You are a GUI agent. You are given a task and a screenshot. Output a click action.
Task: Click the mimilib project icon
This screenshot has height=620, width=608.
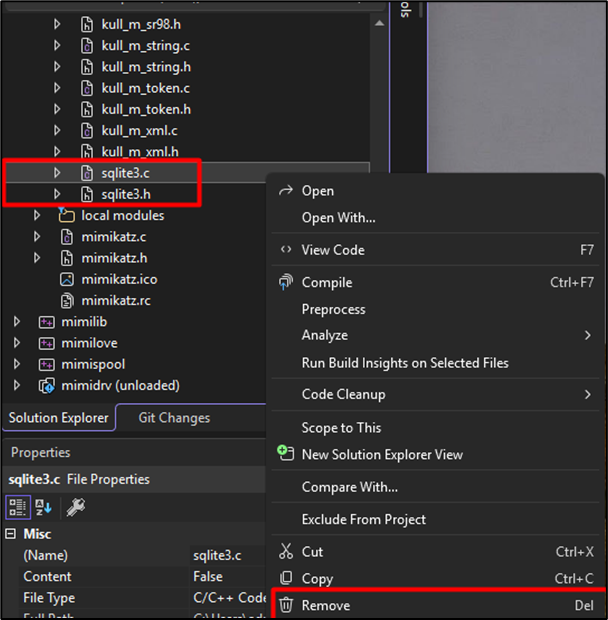46,322
